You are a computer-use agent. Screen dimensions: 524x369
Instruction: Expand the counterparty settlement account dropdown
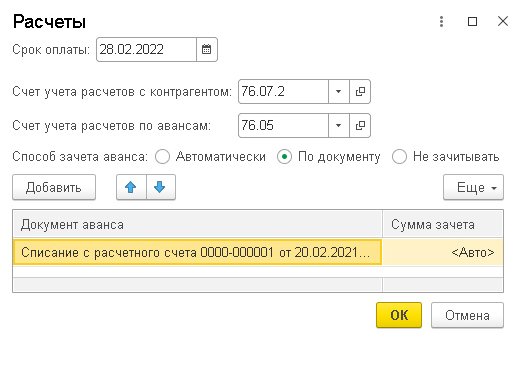[x=339, y=91]
